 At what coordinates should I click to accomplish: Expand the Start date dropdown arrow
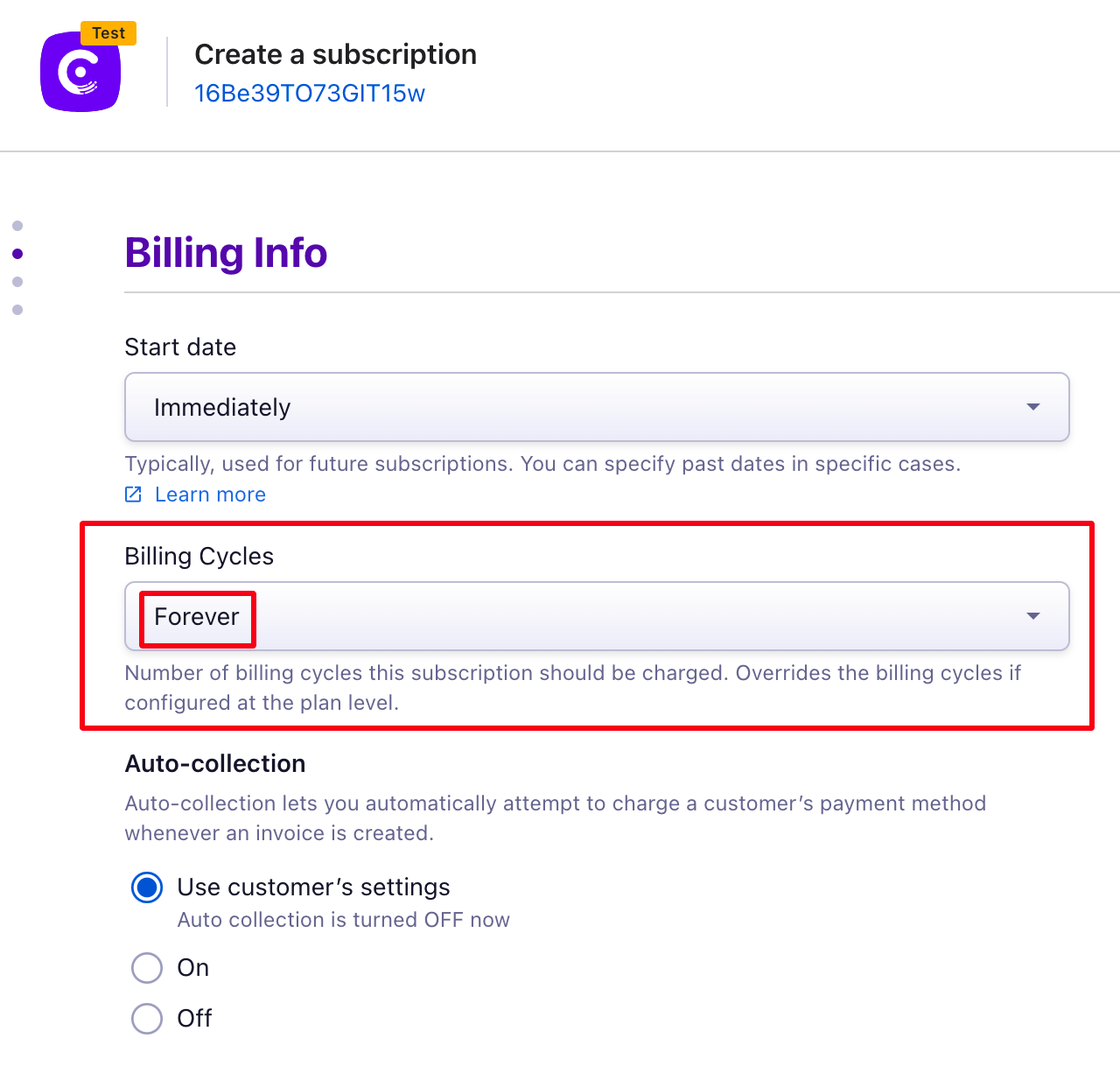tap(1032, 407)
